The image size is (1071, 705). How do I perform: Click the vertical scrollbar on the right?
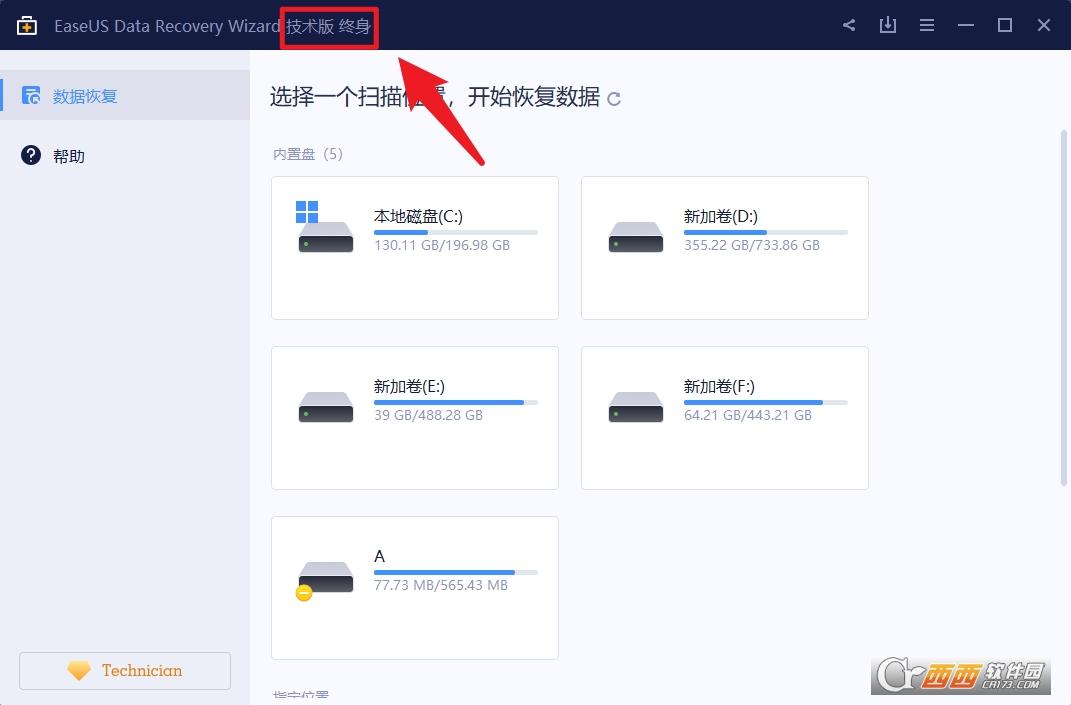click(x=1063, y=307)
